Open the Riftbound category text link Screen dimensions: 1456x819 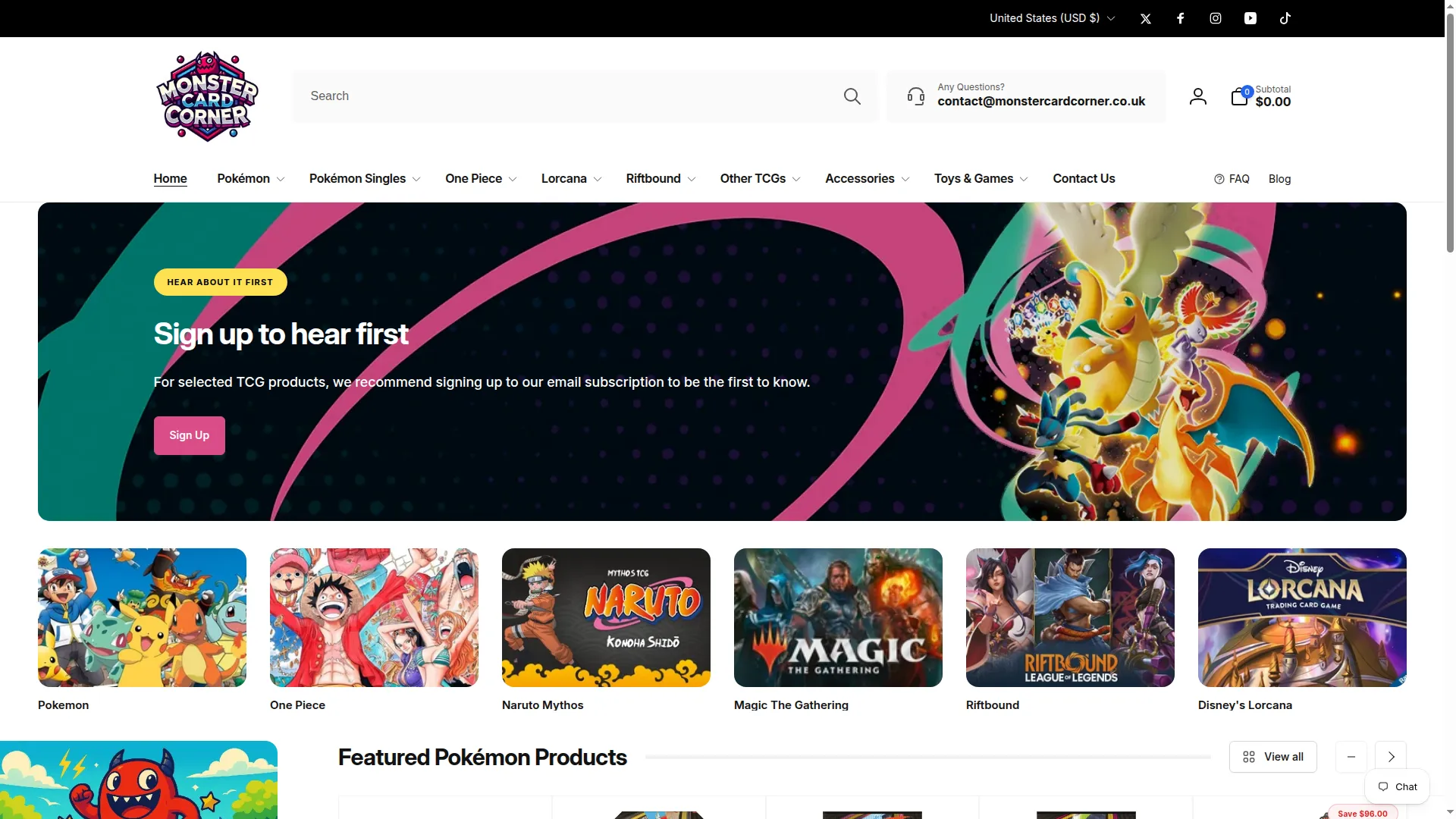point(993,705)
